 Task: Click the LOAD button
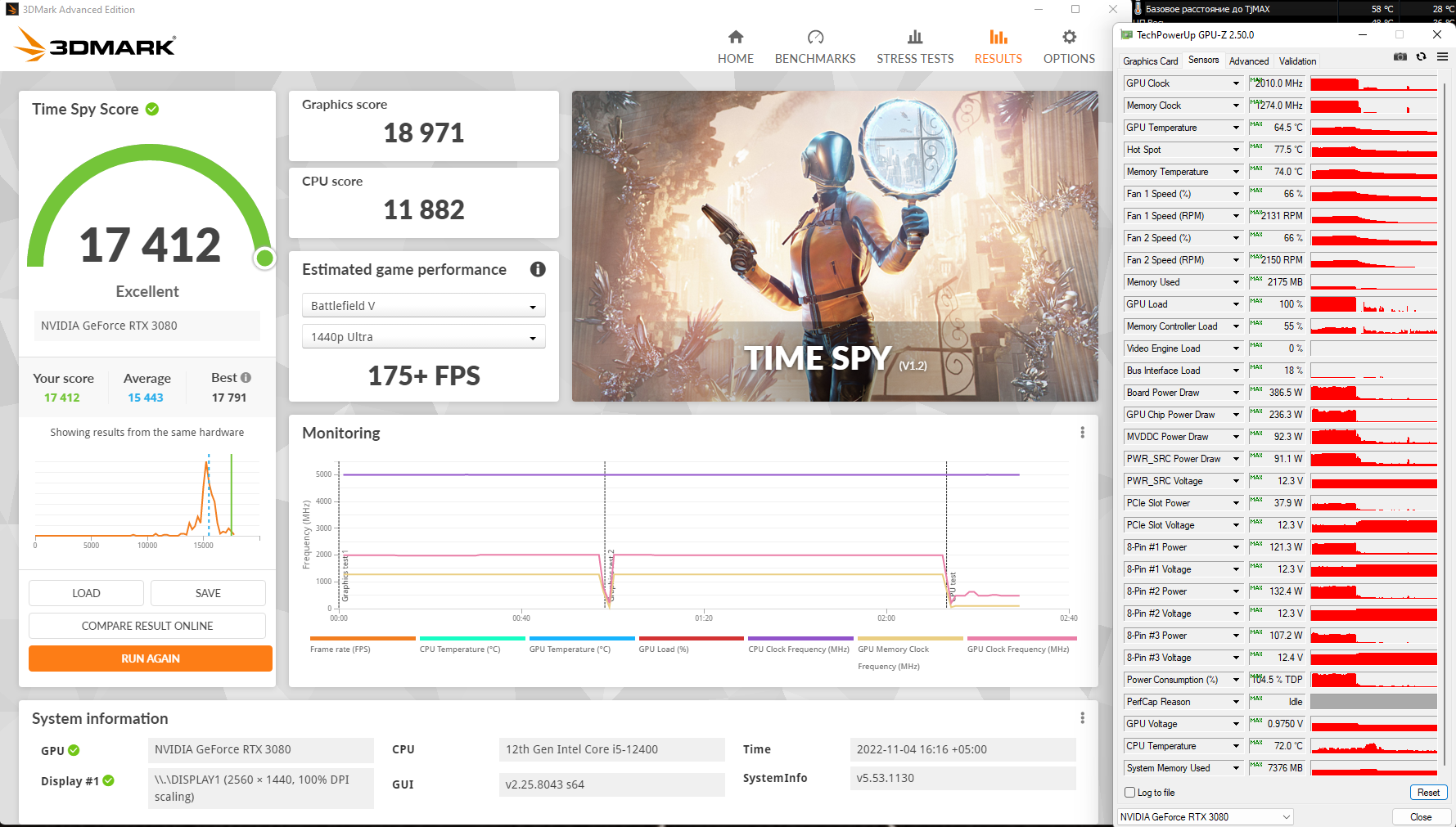point(86,593)
